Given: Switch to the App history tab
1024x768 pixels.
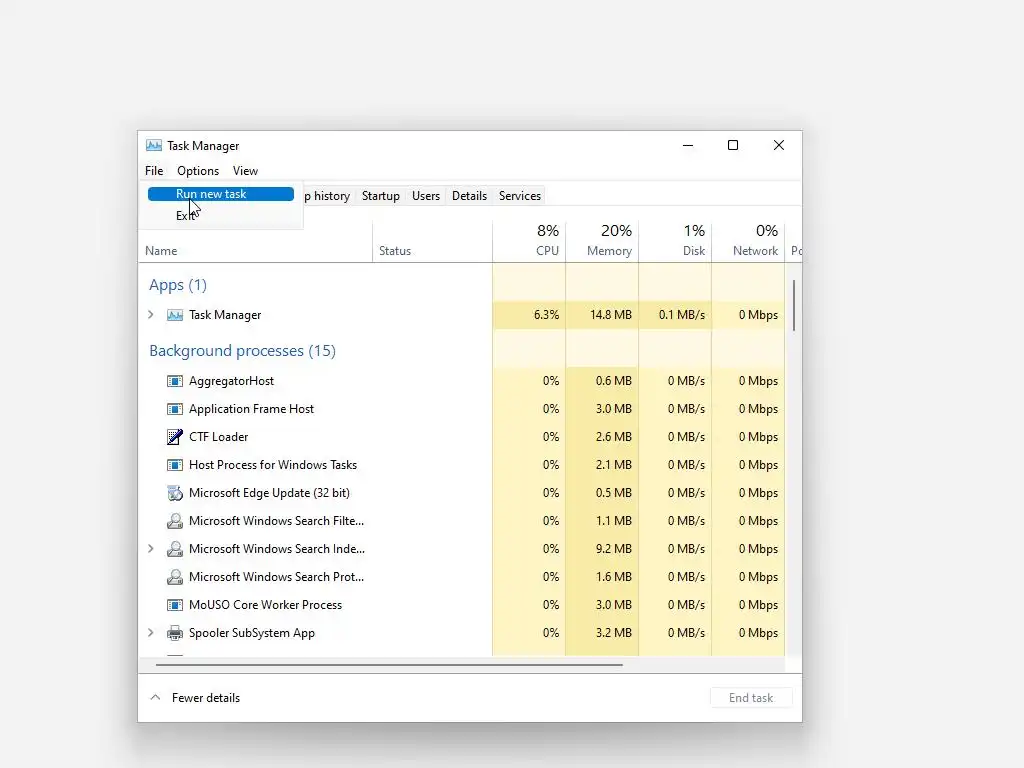Looking at the screenshot, I should click(327, 196).
